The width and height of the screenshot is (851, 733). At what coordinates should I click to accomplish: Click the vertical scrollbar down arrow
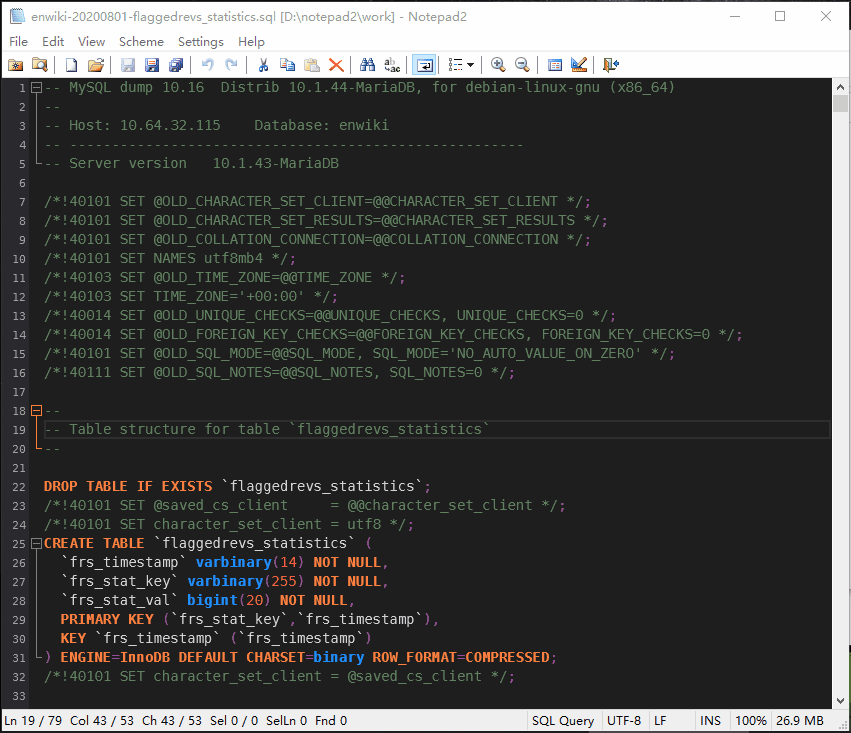coord(841,700)
